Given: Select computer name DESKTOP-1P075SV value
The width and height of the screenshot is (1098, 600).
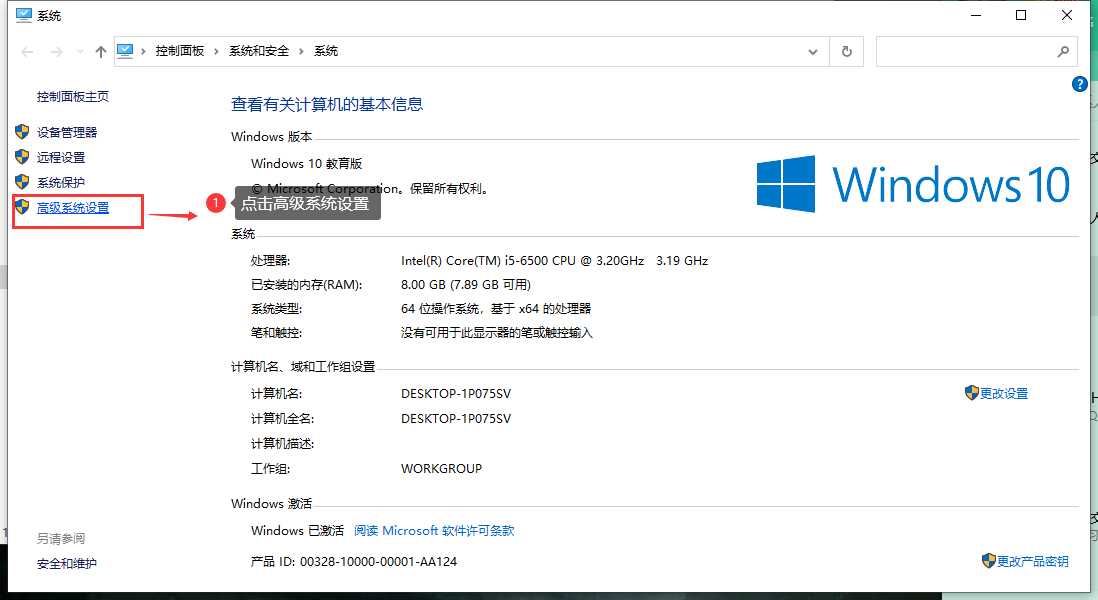Looking at the screenshot, I should pyautogui.click(x=456, y=393).
